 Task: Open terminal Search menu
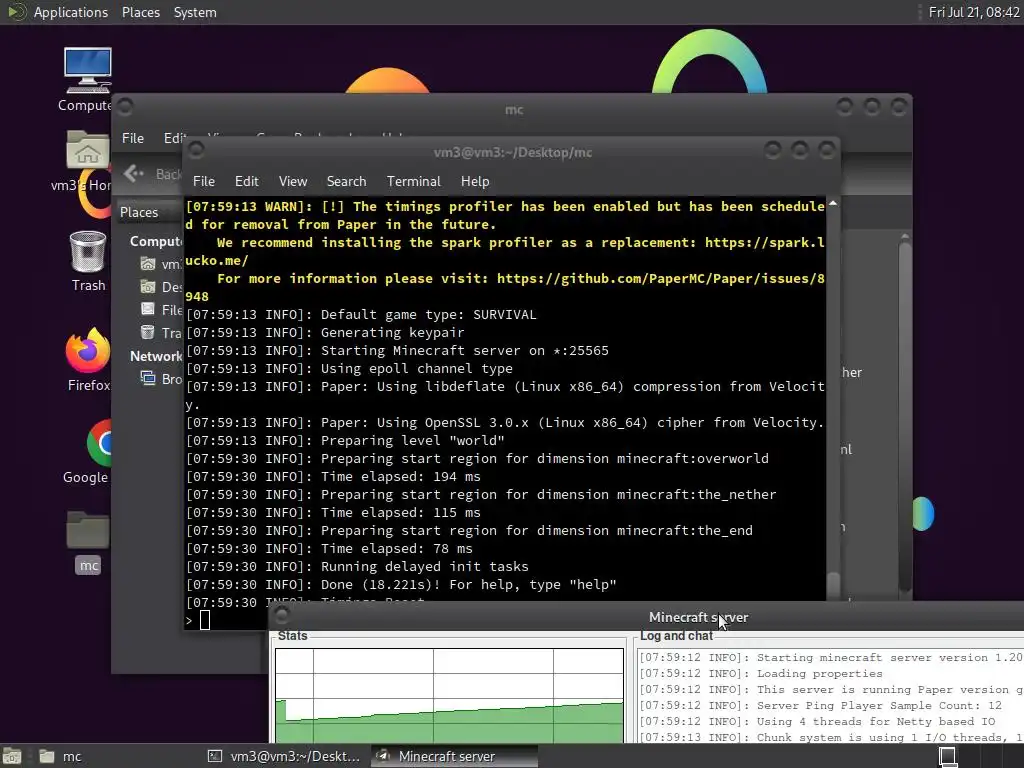point(346,181)
